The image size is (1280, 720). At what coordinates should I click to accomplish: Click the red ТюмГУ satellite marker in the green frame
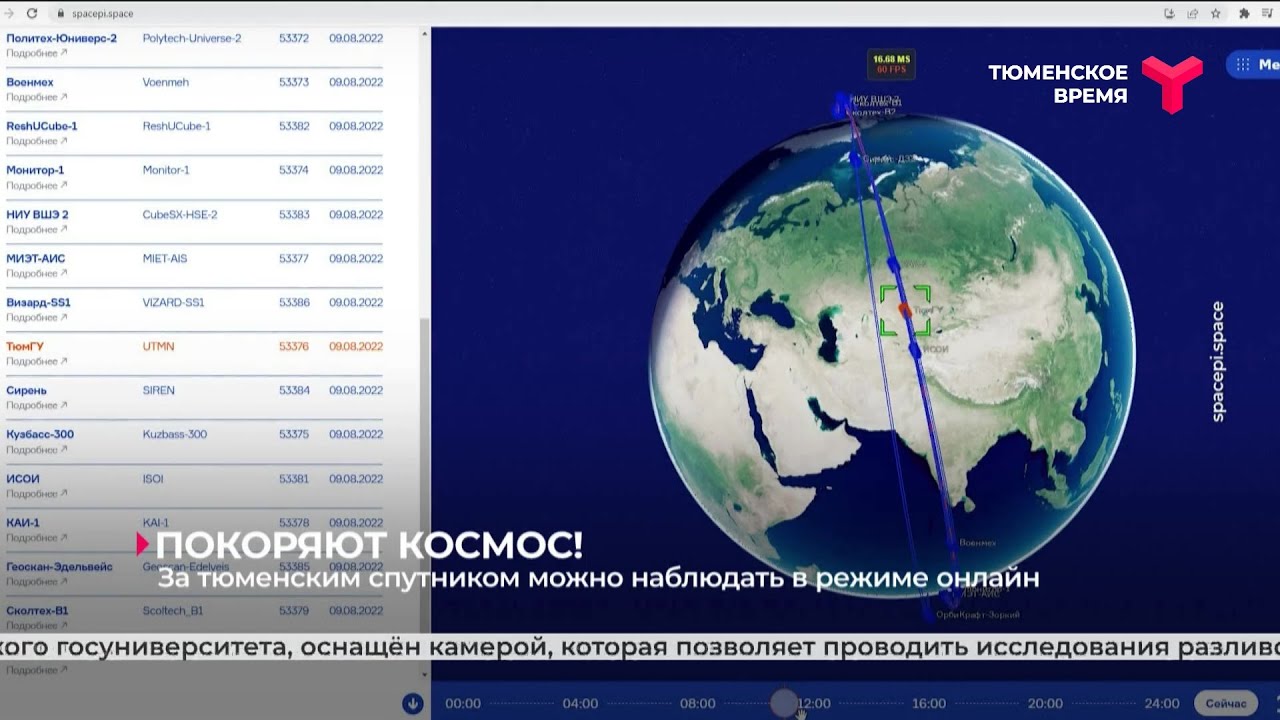[905, 310]
